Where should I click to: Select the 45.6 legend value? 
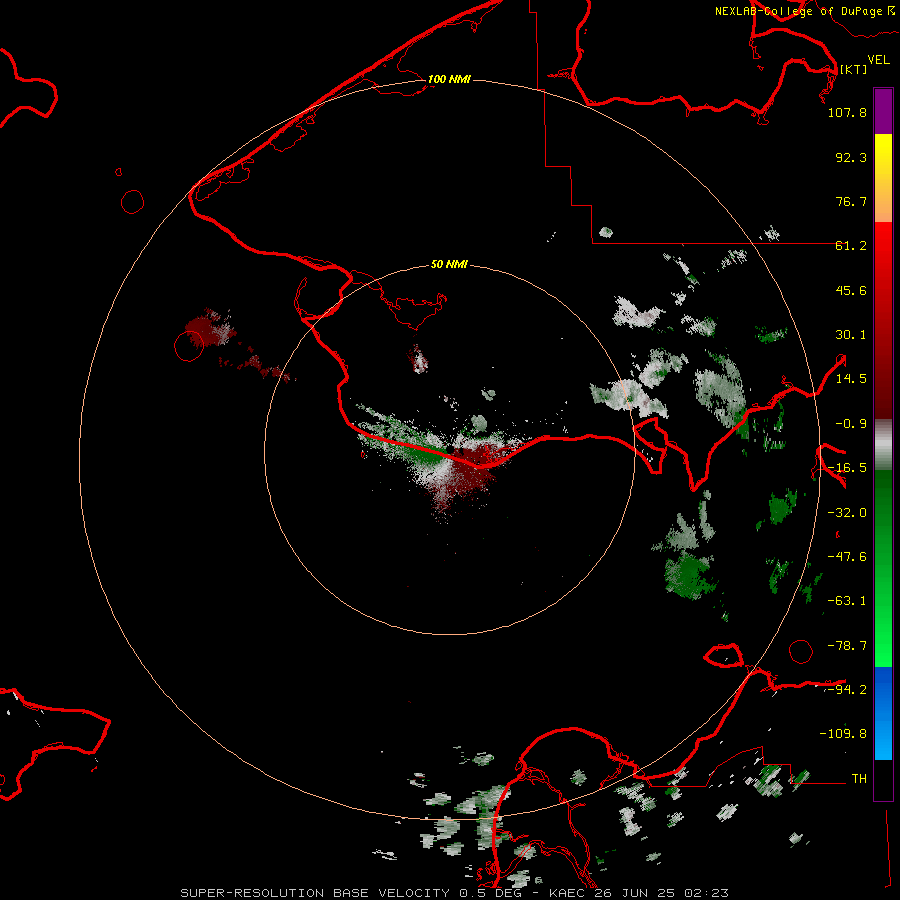pyautogui.click(x=851, y=290)
